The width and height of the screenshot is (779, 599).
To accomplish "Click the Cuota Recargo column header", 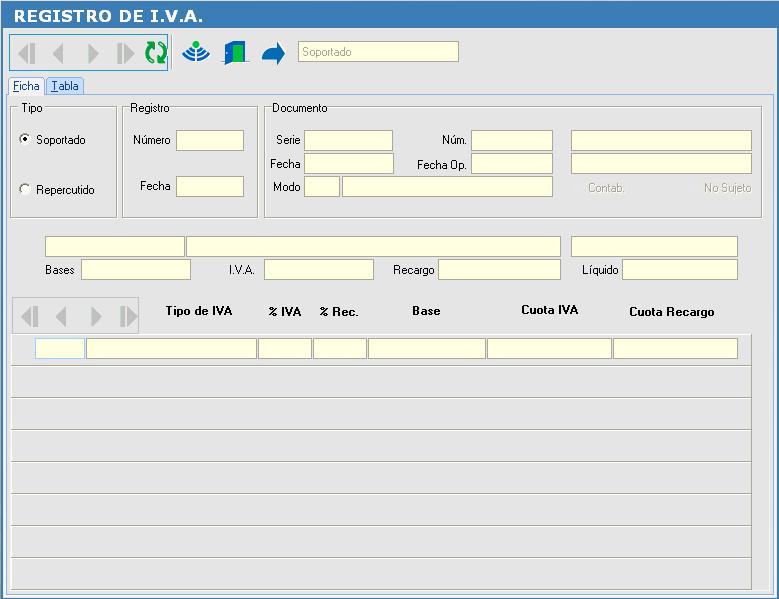I will click(x=672, y=312).
